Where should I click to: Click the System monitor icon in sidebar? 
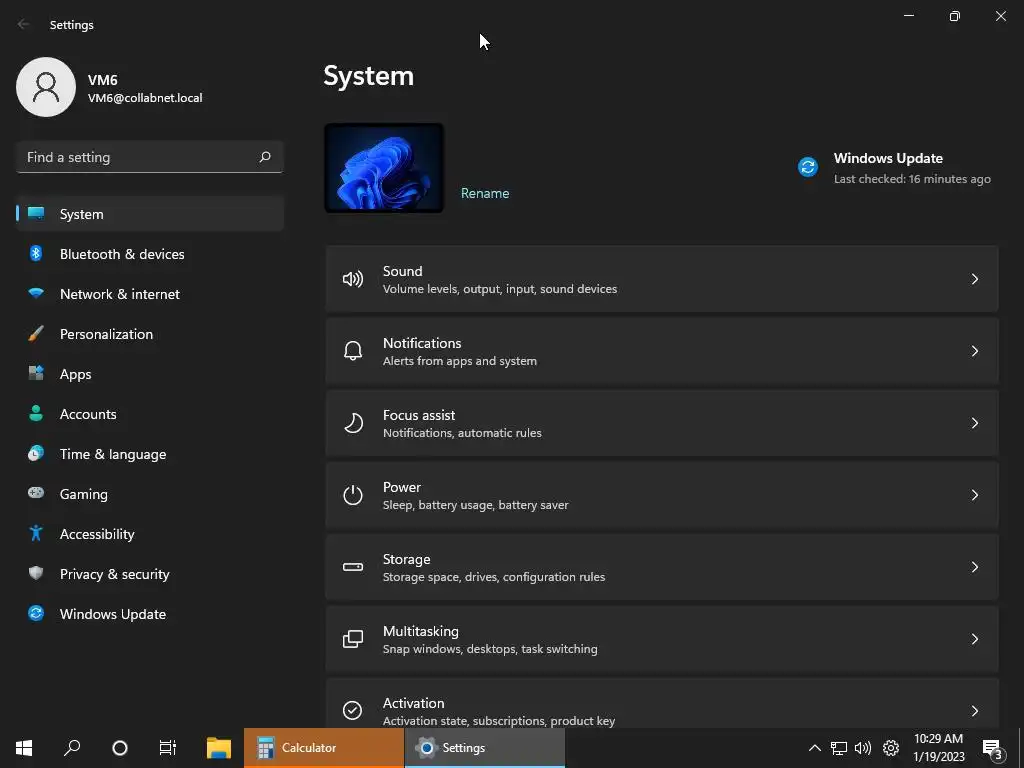(x=36, y=214)
